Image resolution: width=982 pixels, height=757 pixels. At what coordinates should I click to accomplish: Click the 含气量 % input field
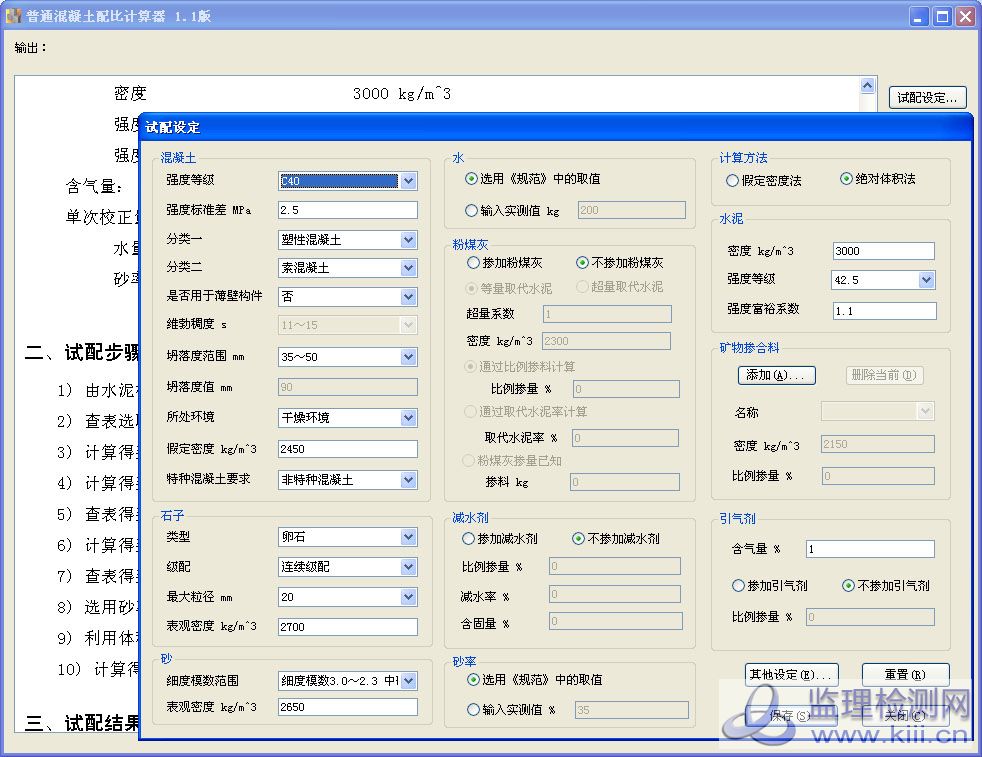[869, 549]
